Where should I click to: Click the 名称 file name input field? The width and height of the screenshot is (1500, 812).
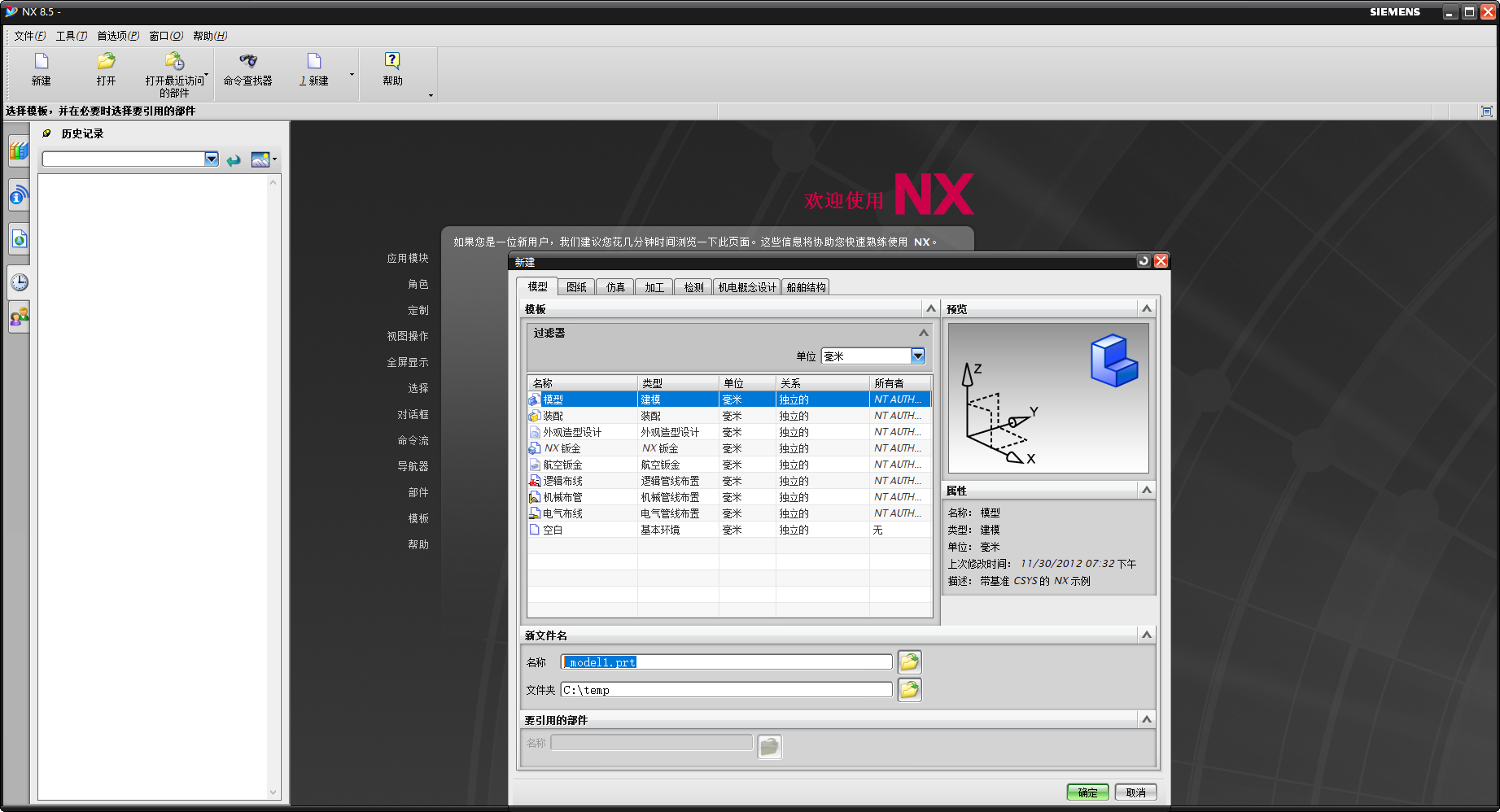click(x=727, y=662)
